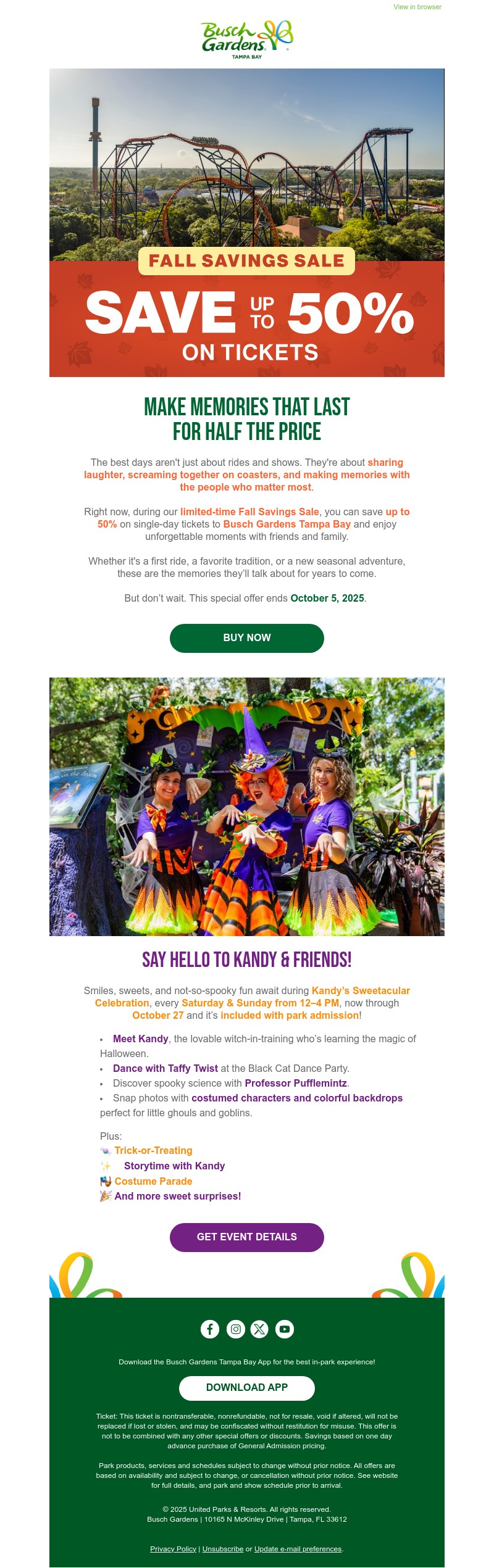Viewport: 494px width, 1568px height.
Task: Click the Busch Gardens Tampa Bay orange text
Action: [287, 524]
